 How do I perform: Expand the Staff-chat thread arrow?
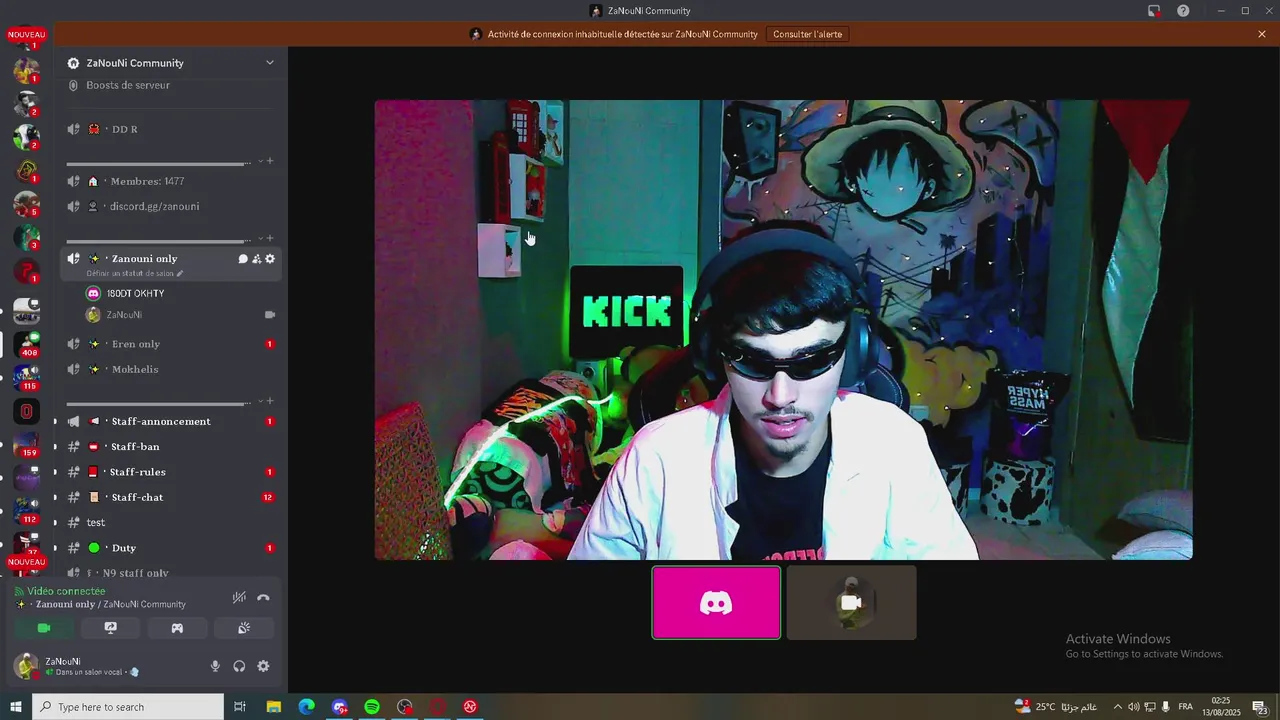pos(55,497)
